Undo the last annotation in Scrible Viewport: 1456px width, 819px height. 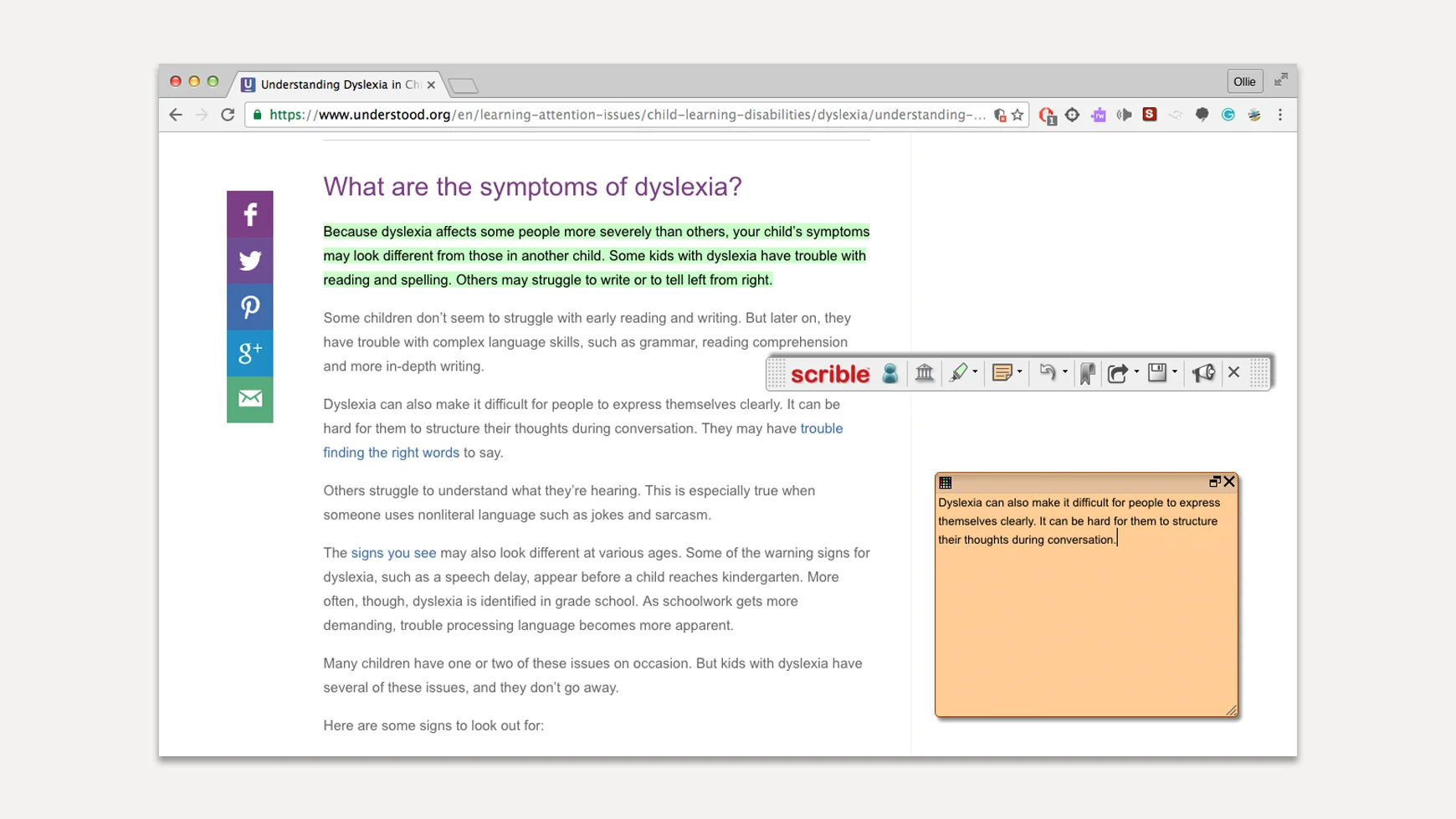(1047, 372)
